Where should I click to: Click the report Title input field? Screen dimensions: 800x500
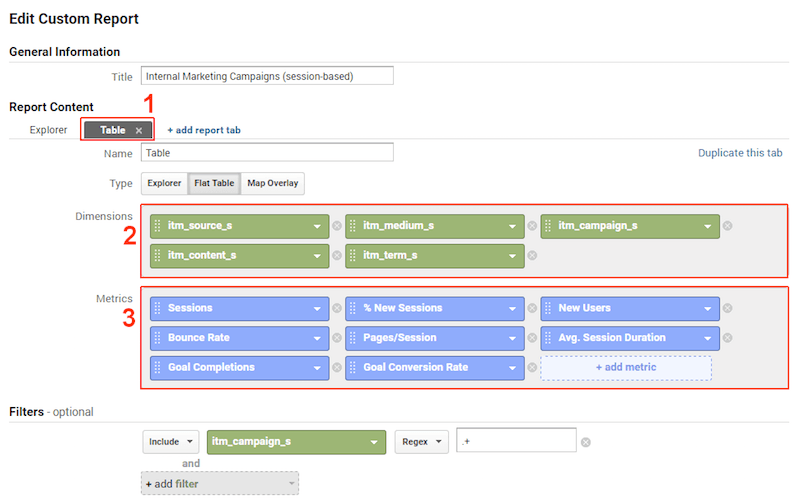[x=267, y=76]
